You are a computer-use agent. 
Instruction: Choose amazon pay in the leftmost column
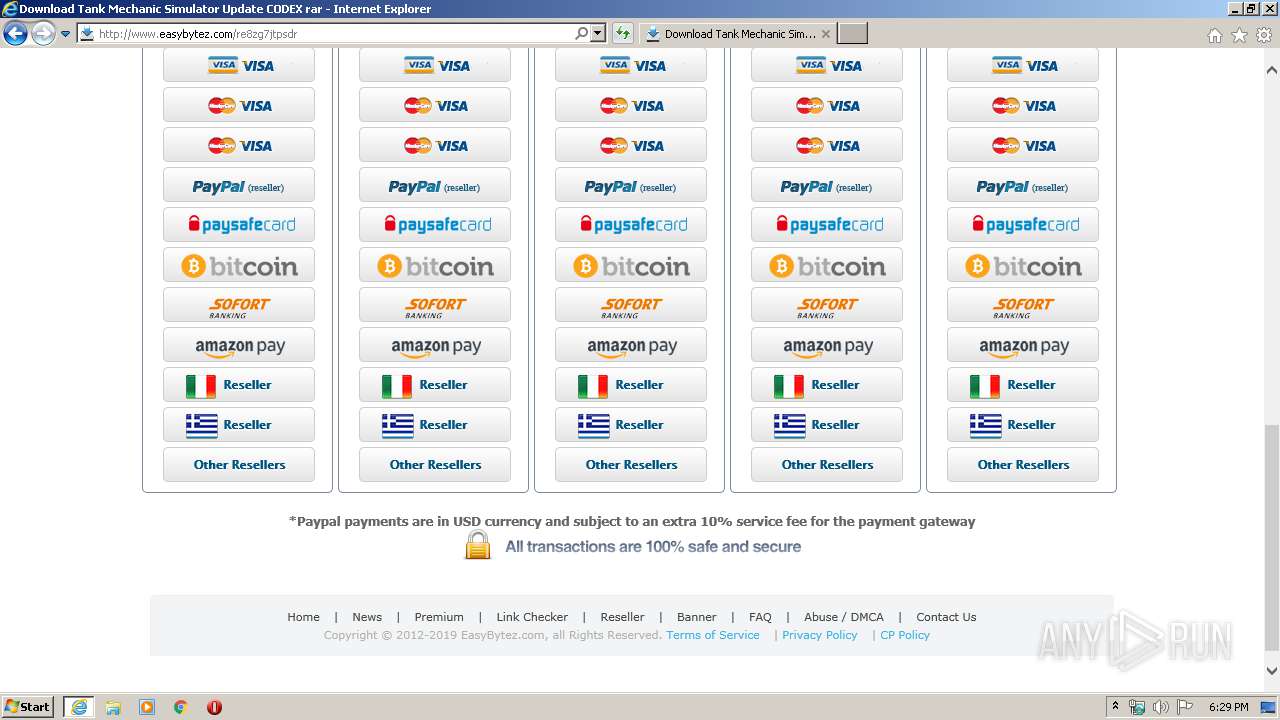point(239,345)
